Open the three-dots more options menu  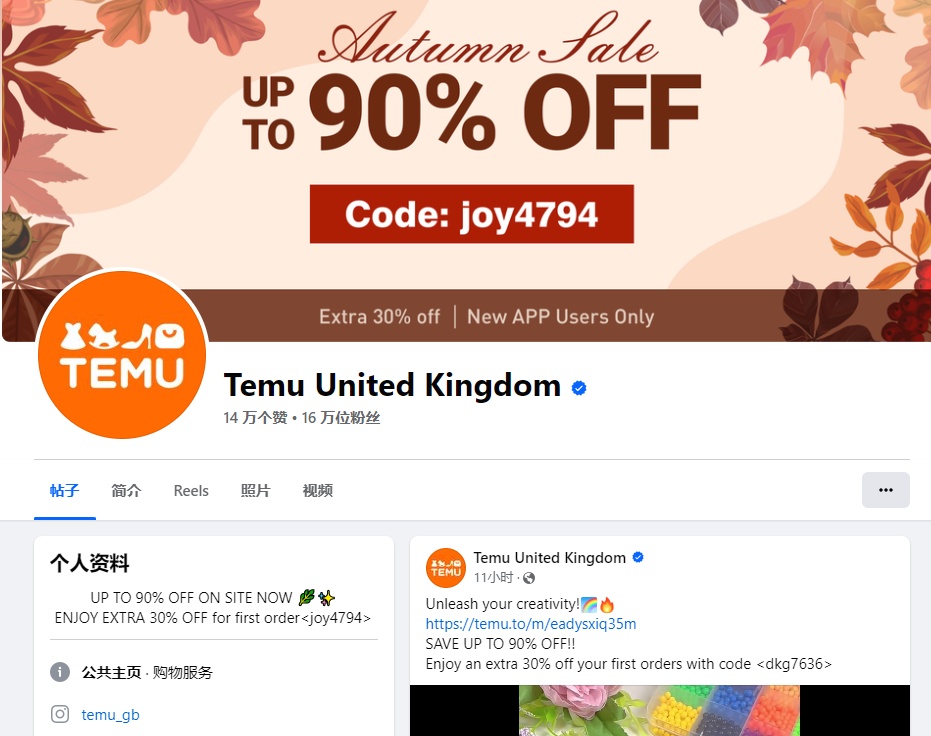(885, 490)
